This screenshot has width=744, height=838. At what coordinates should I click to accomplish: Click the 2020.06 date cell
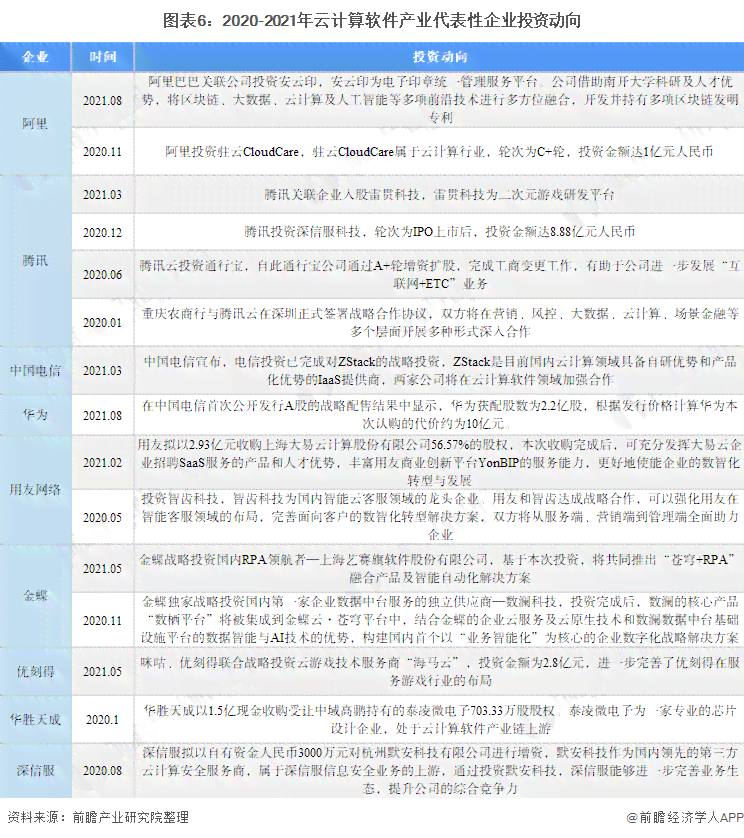103,275
